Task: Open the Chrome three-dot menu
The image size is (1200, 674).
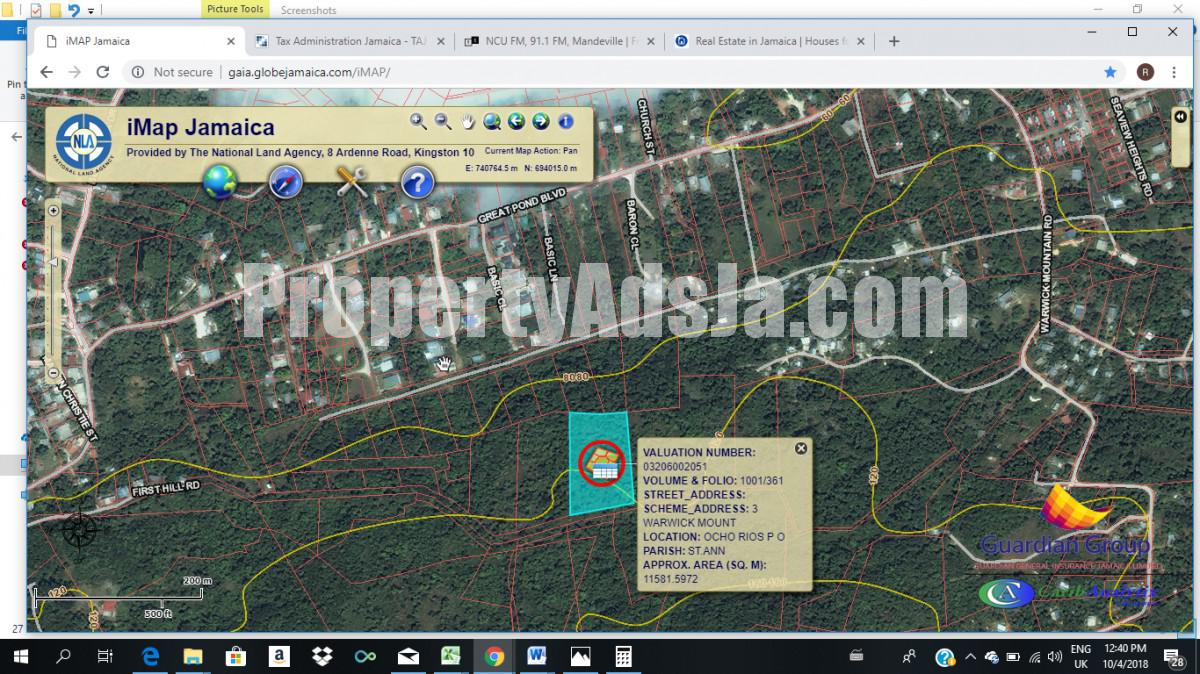Action: [1175, 73]
